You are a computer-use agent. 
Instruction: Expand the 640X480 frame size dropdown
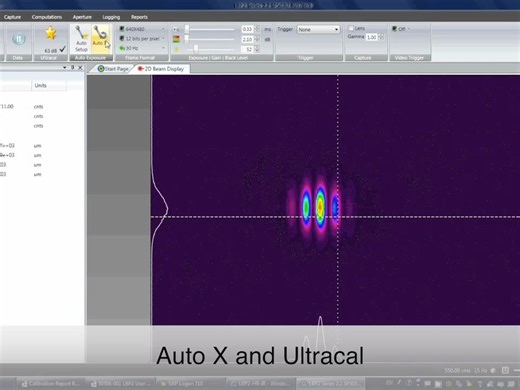click(163, 29)
